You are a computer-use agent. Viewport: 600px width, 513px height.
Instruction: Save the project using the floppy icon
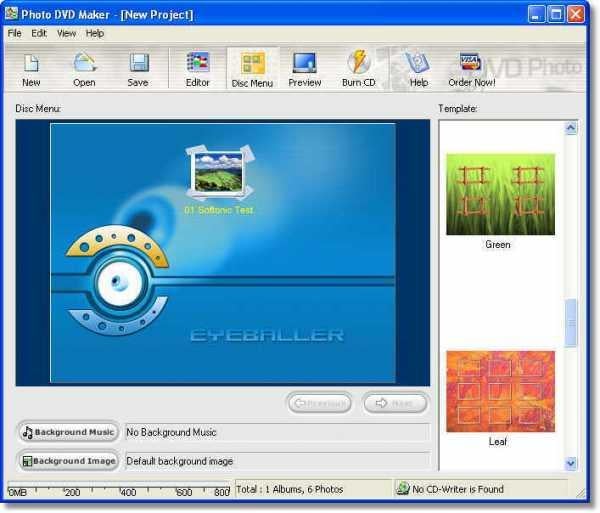[x=139, y=63]
